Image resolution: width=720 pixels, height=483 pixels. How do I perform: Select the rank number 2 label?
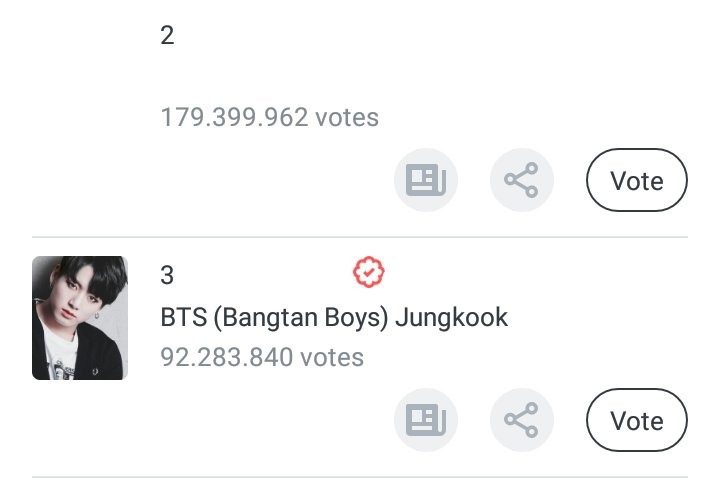[x=167, y=36]
